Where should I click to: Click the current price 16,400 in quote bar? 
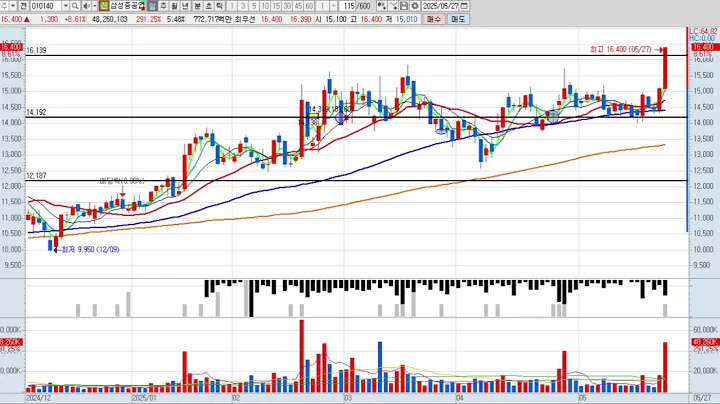pos(11,19)
